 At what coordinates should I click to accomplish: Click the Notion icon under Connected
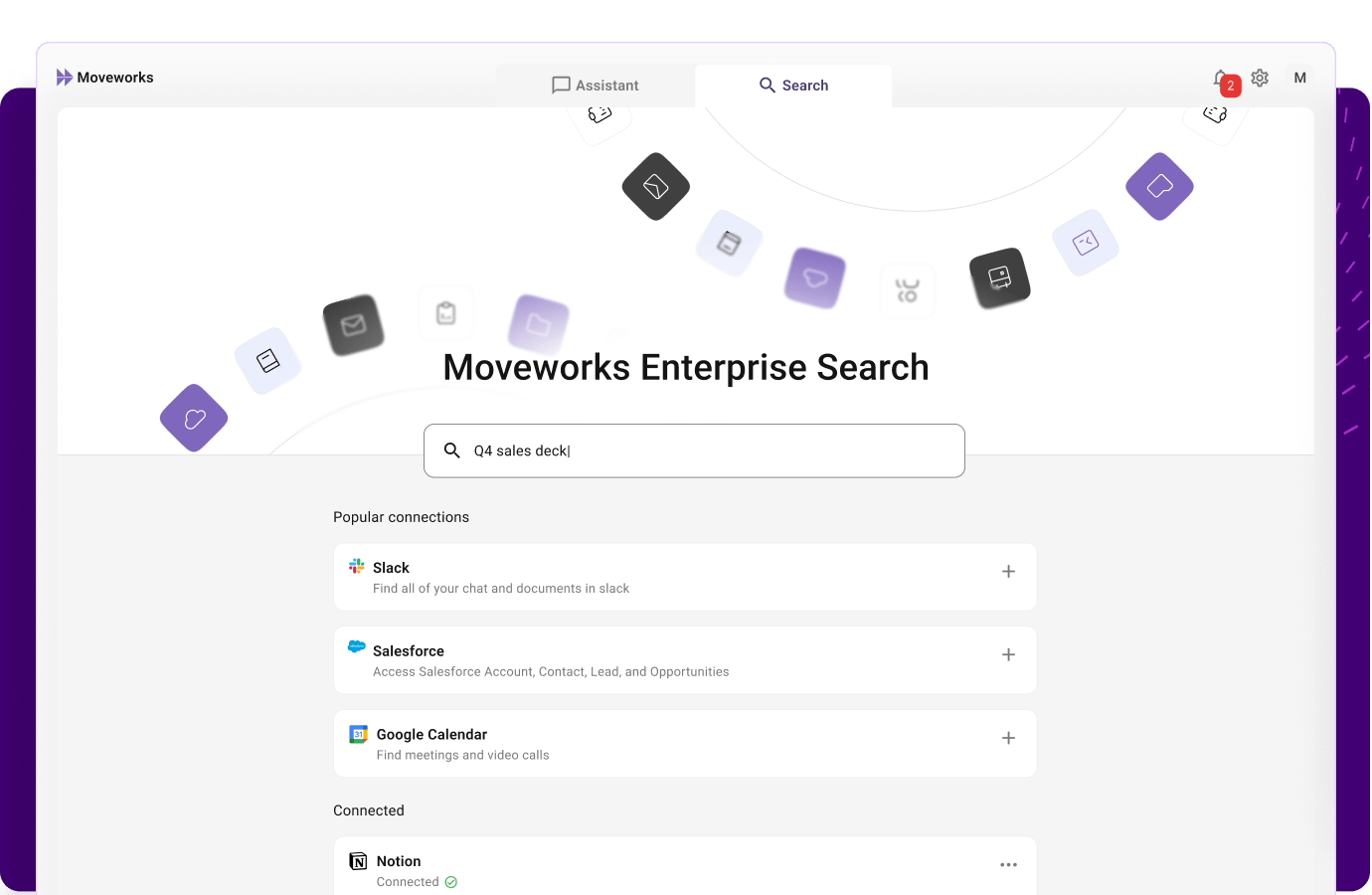click(x=358, y=860)
